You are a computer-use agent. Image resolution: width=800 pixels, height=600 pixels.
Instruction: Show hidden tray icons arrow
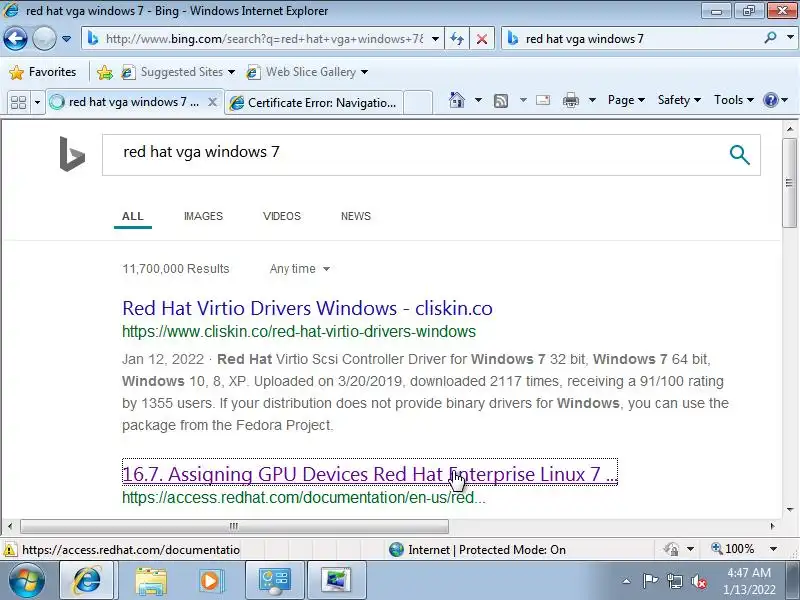[x=627, y=581]
